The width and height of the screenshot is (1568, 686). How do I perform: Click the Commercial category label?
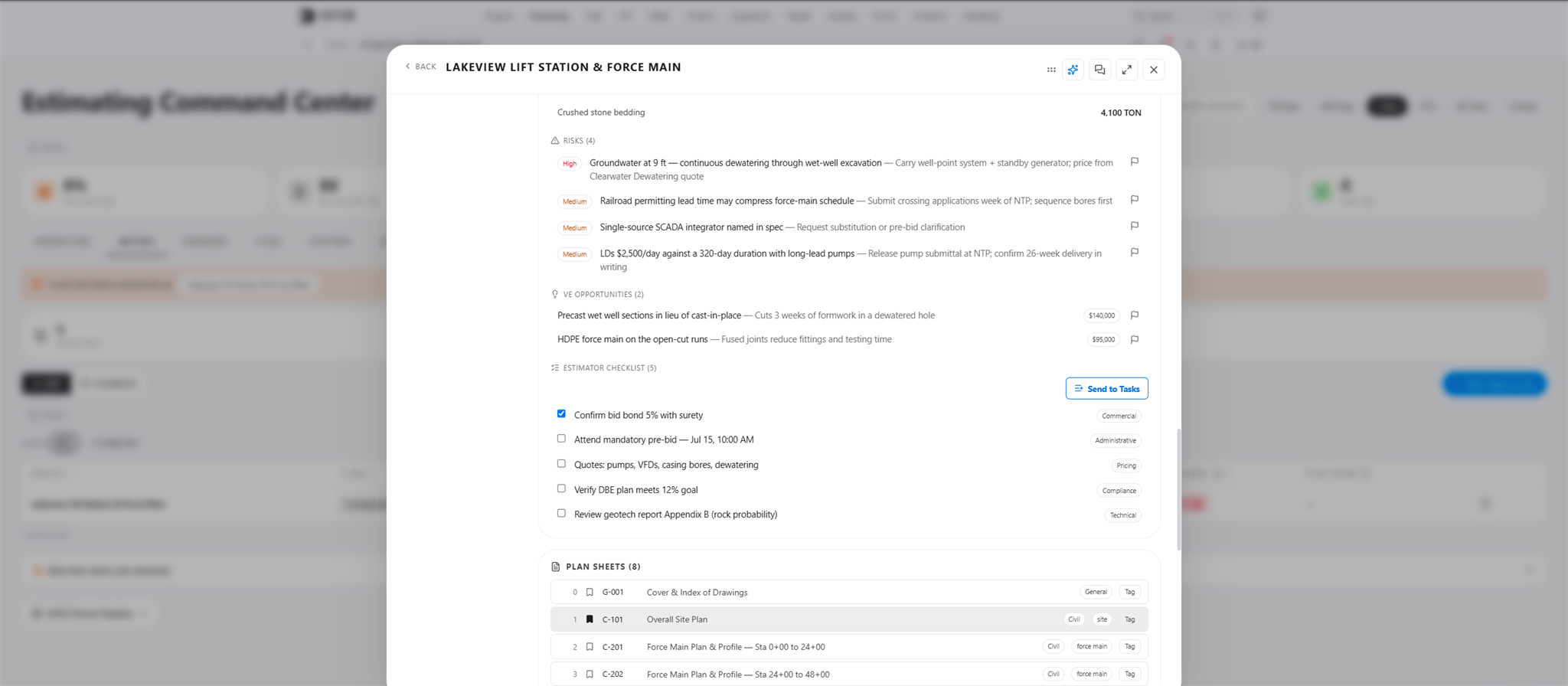click(x=1119, y=416)
